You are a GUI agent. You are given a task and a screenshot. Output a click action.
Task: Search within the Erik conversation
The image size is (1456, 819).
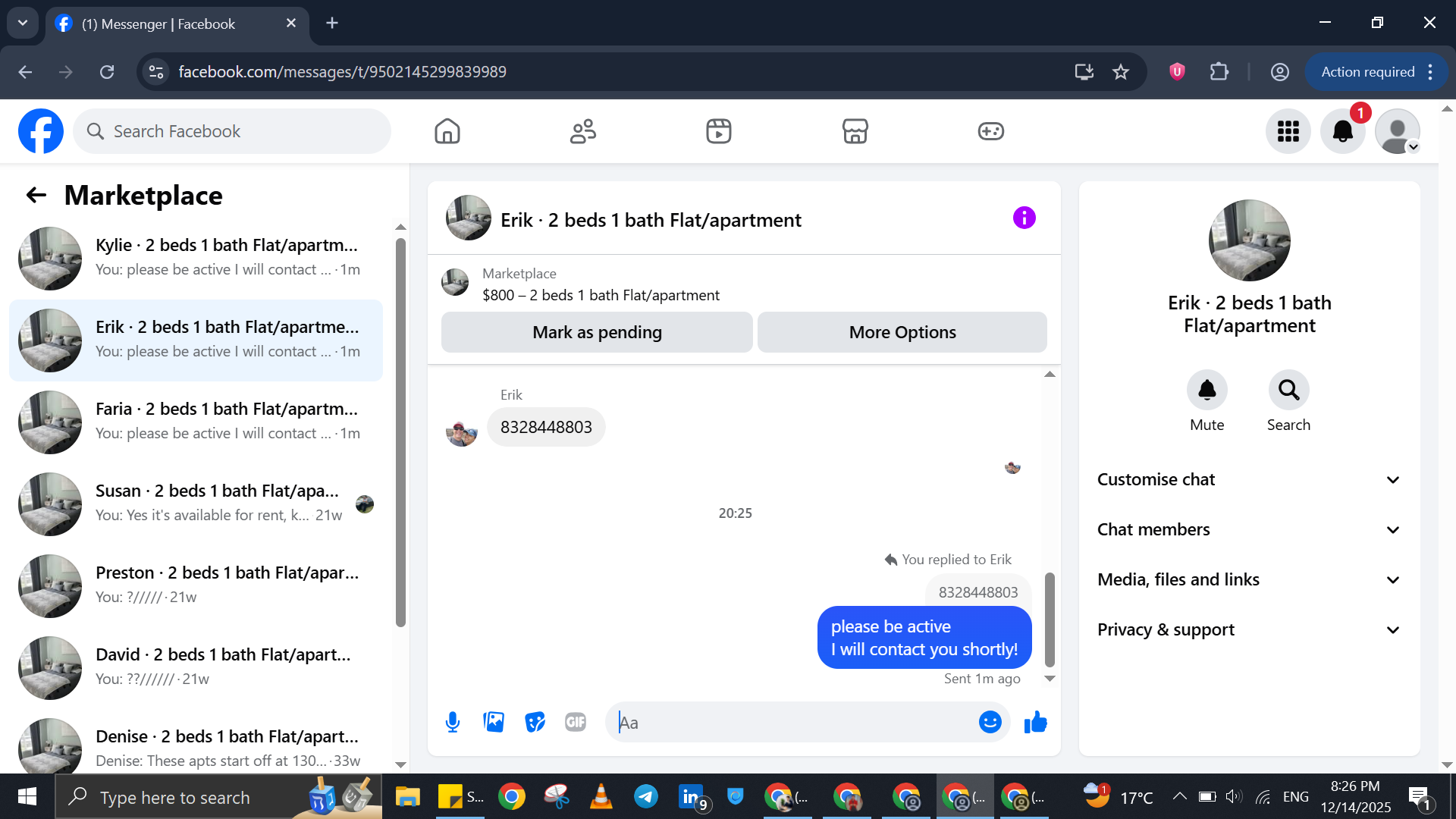(1288, 390)
